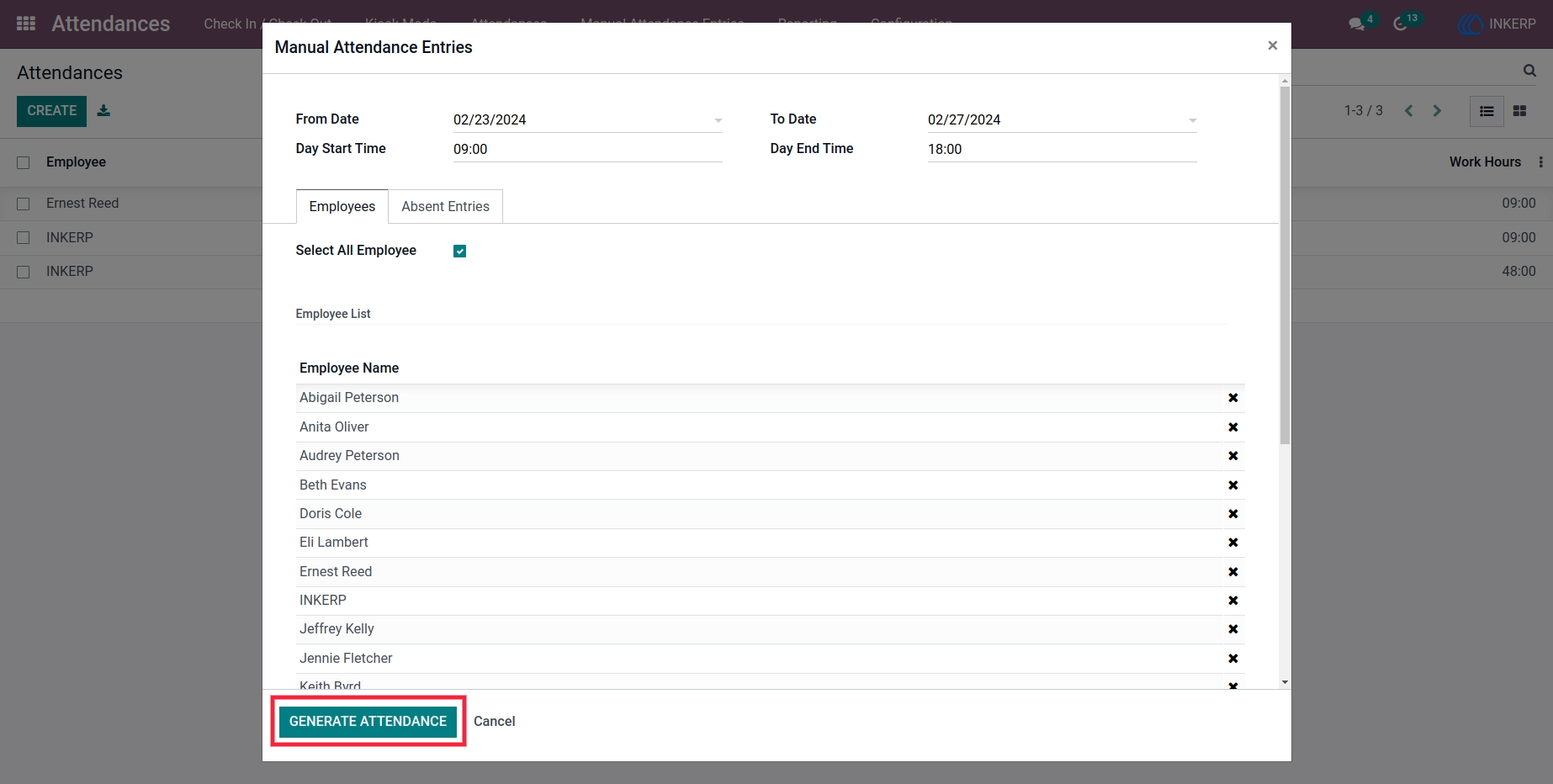Tick the select-all checkbox in Employee header
Screen dimensions: 1553x784
(24, 162)
